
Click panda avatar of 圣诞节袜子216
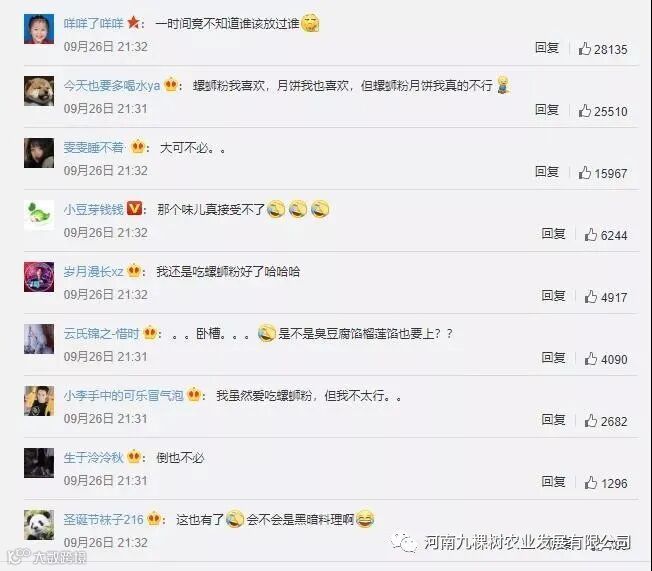[x=39, y=525]
